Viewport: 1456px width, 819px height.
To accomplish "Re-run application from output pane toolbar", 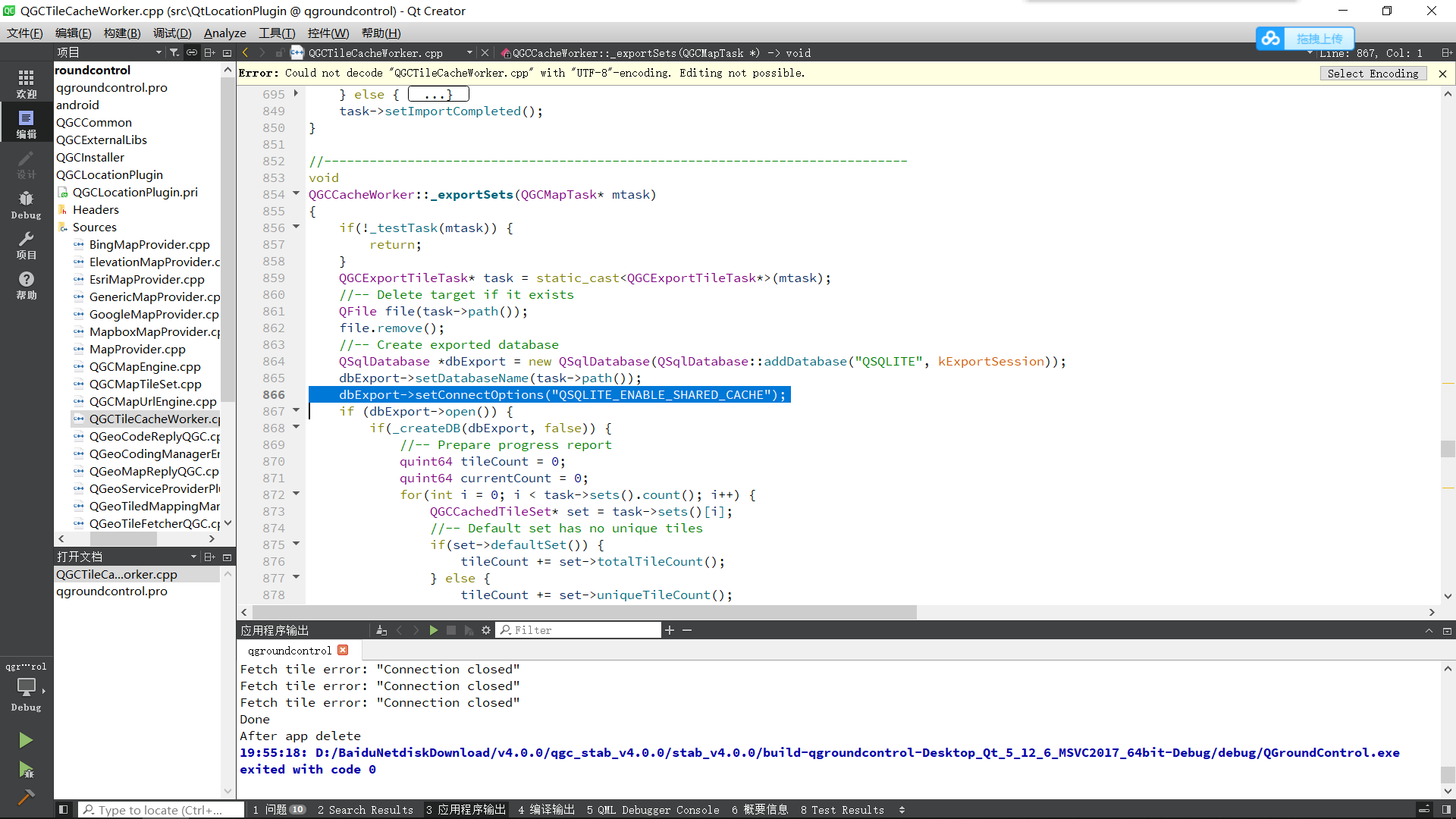I will coord(434,630).
